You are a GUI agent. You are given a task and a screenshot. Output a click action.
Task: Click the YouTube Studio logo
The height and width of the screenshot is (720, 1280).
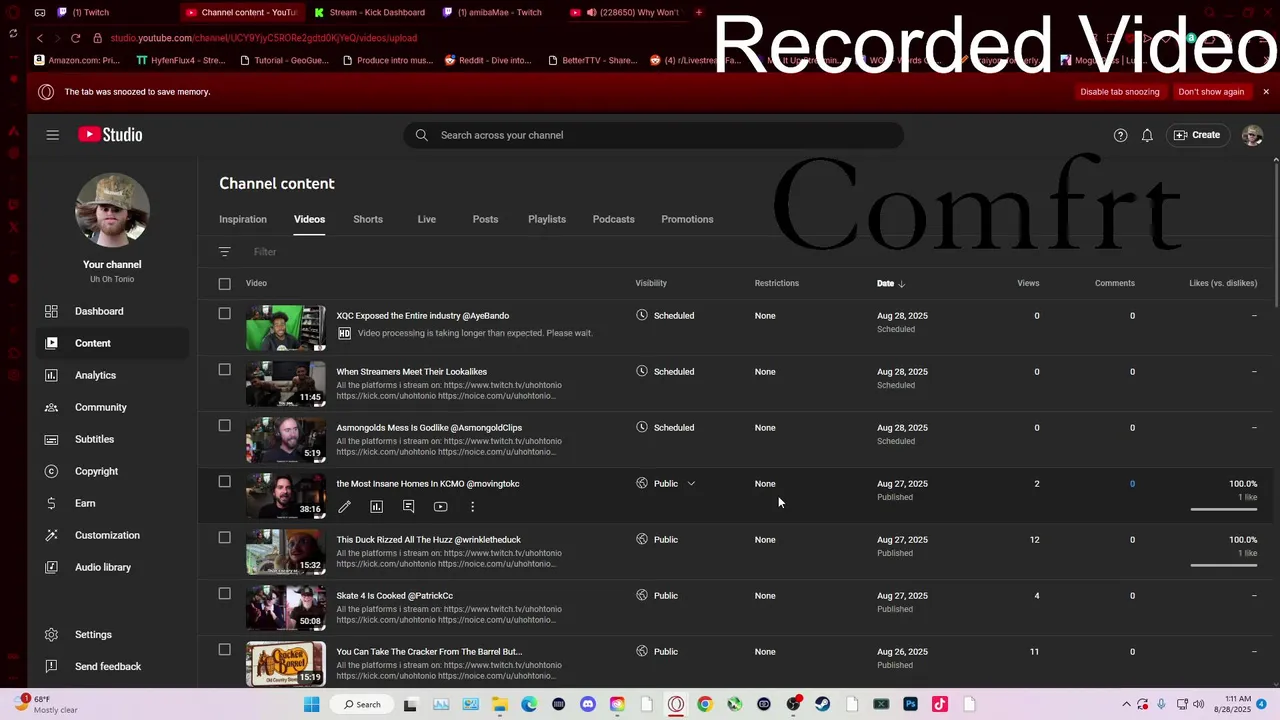[x=110, y=135]
